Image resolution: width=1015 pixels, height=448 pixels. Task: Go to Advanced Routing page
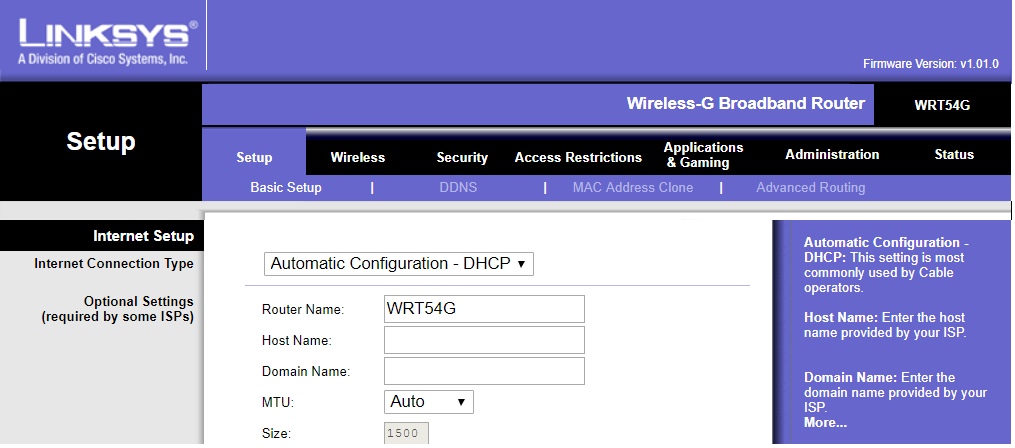(x=810, y=188)
